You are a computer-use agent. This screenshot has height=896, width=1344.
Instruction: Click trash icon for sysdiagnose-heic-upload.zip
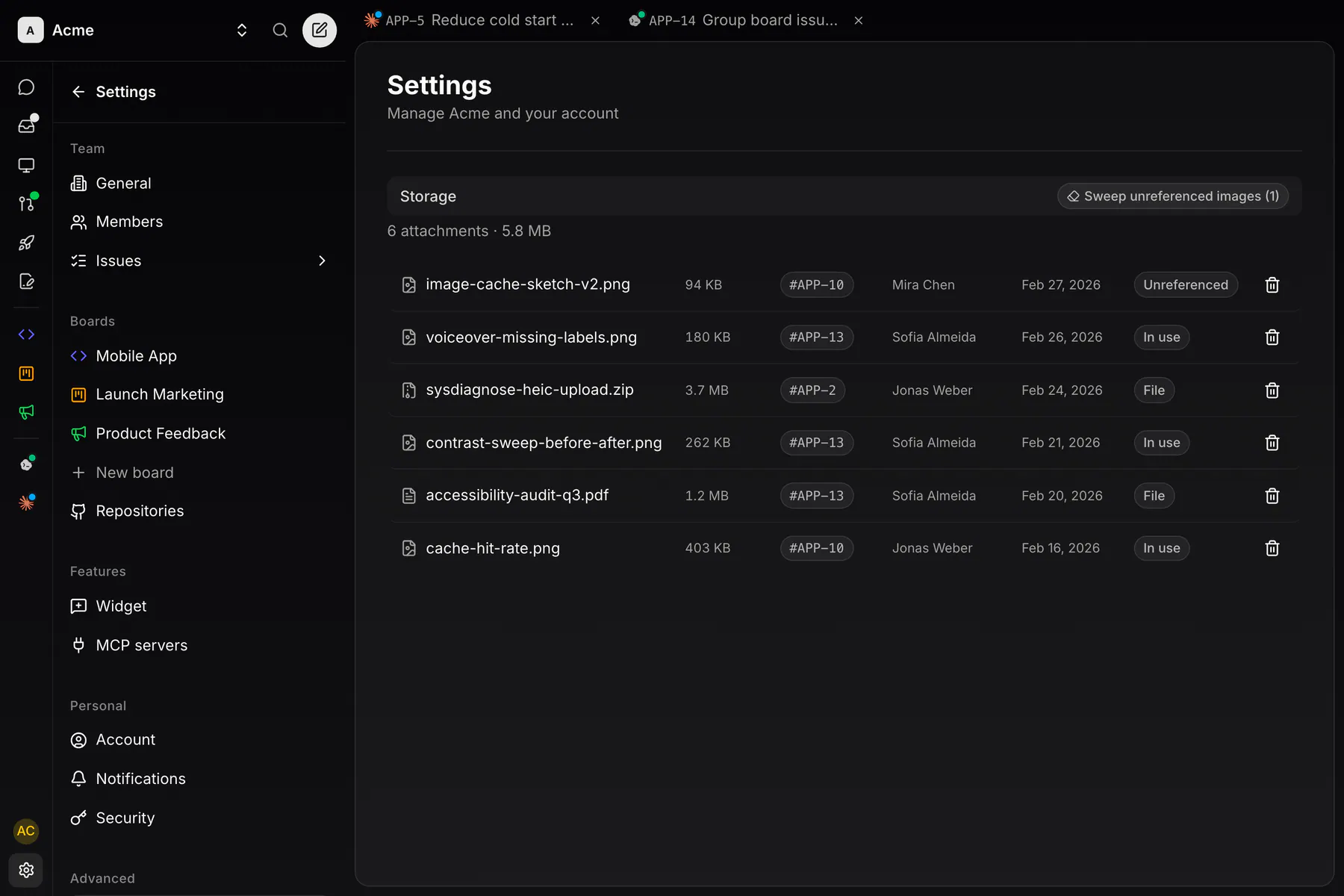(x=1272, y=391)
